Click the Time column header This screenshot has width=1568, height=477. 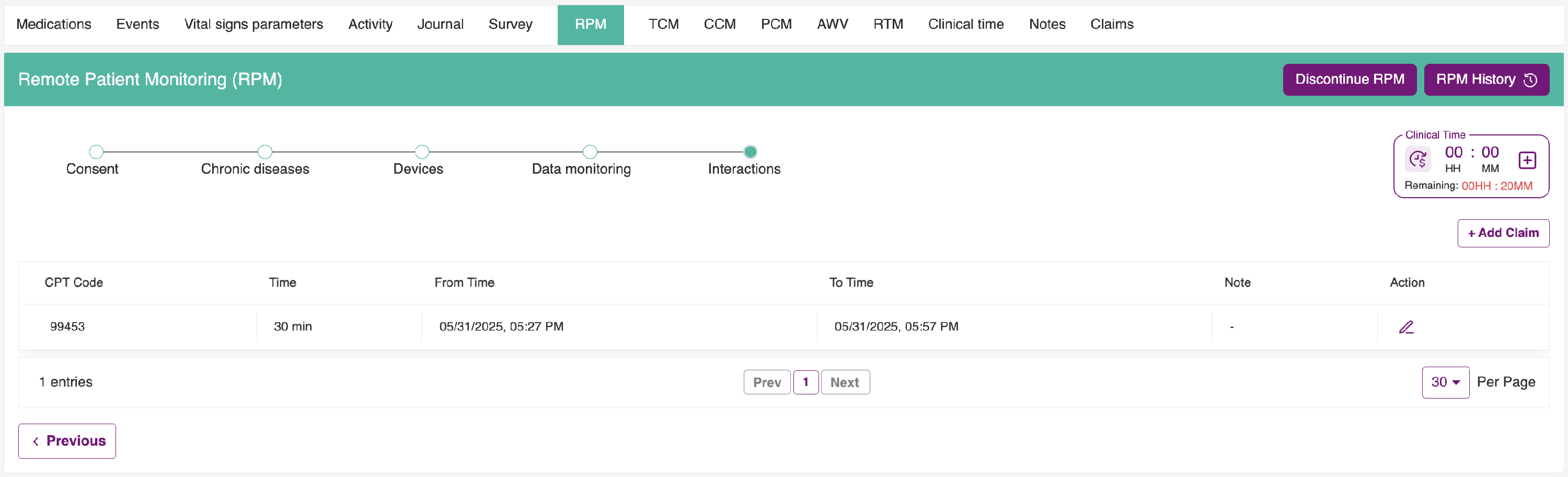[282, 282]
